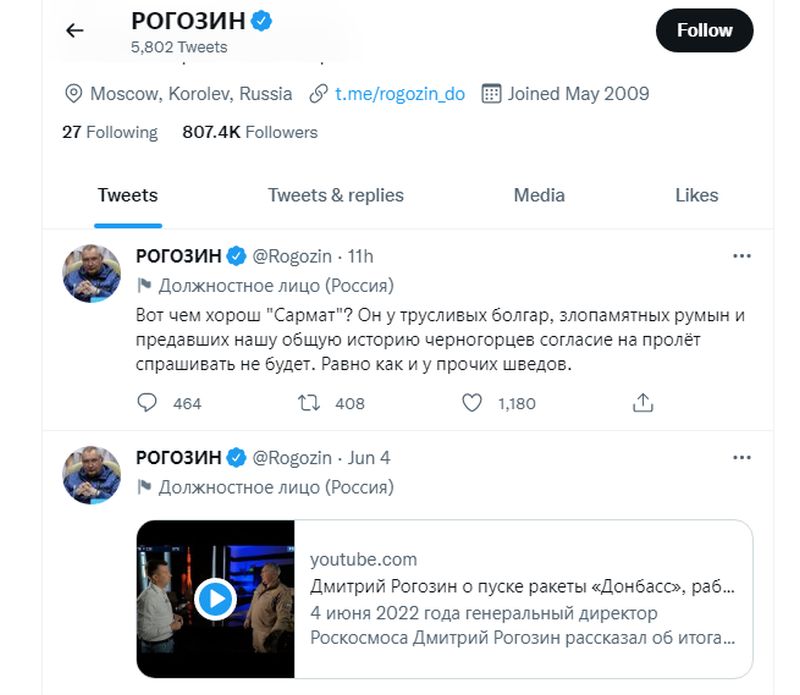Open more options on the 11h tweet

[x=741, y=256]
